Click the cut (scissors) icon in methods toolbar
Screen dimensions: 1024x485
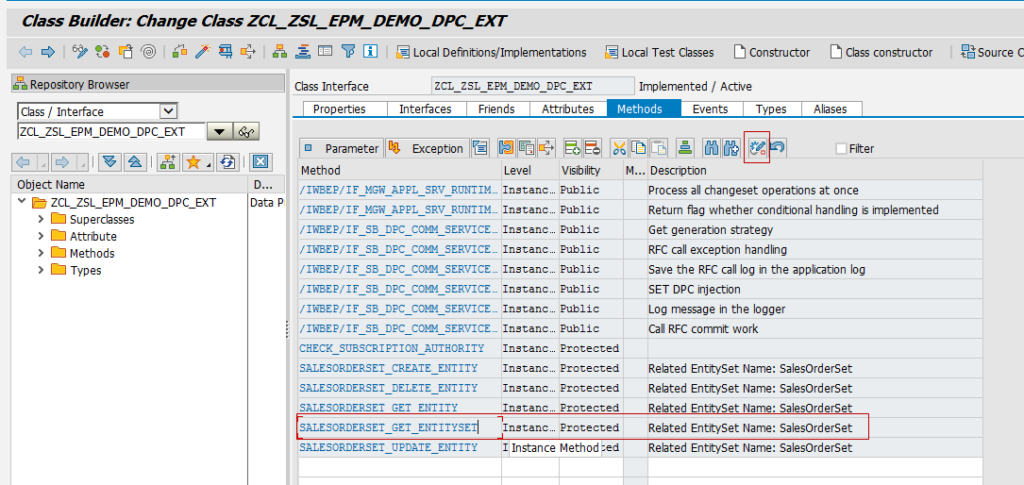coord(619,148)
